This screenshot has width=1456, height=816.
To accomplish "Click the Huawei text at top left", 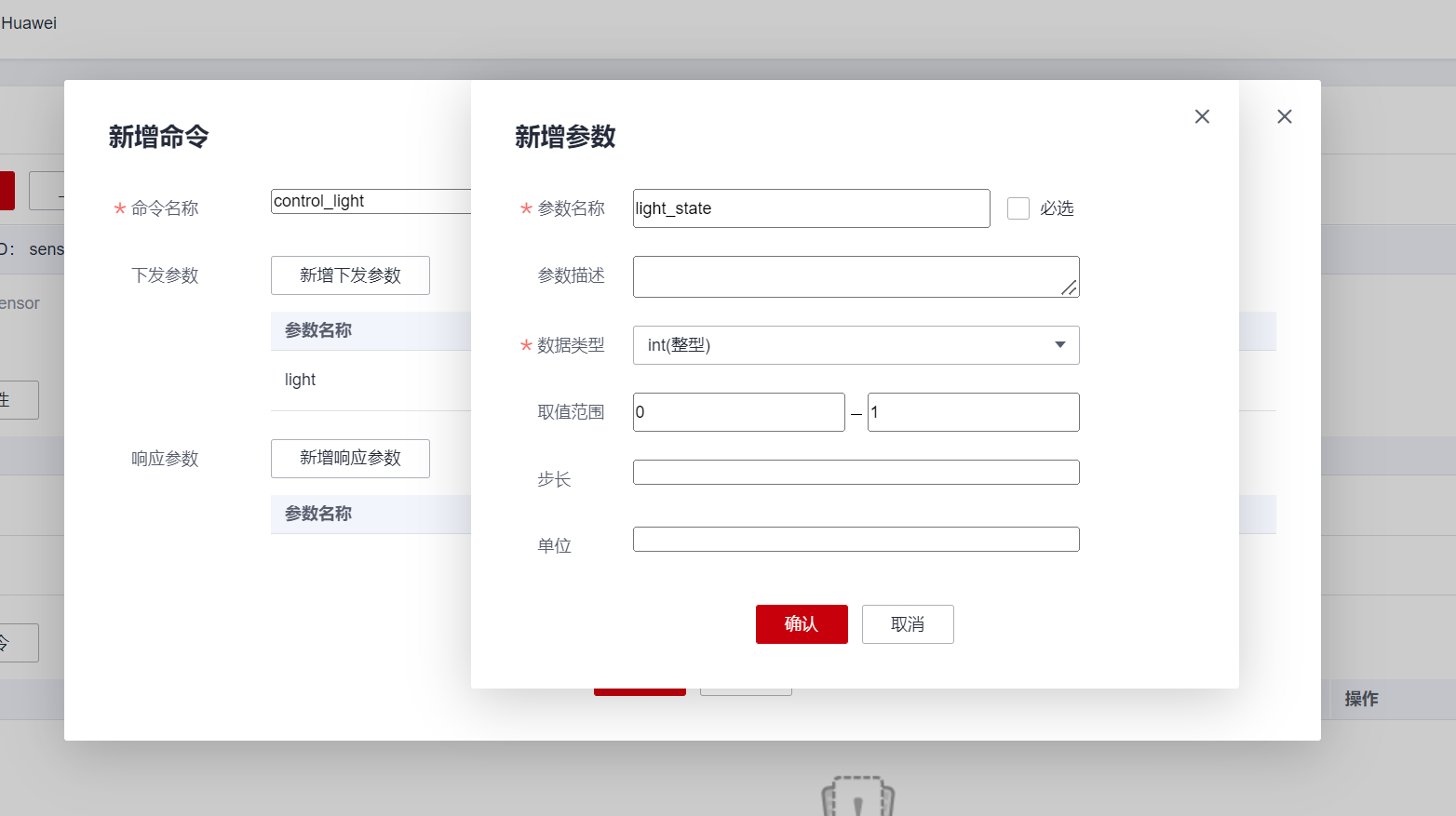I will point(29,23).
